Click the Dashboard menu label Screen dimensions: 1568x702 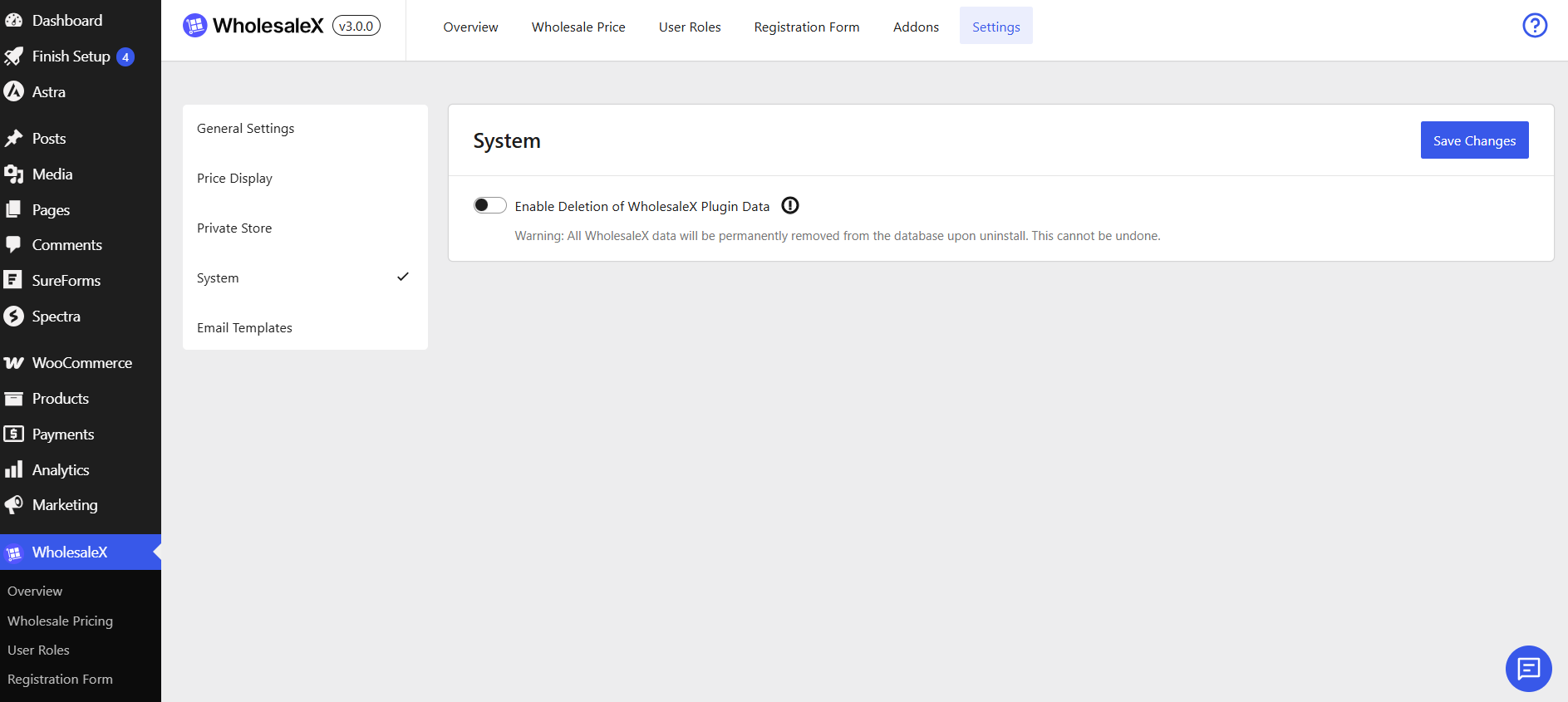(x=67, y=20)
